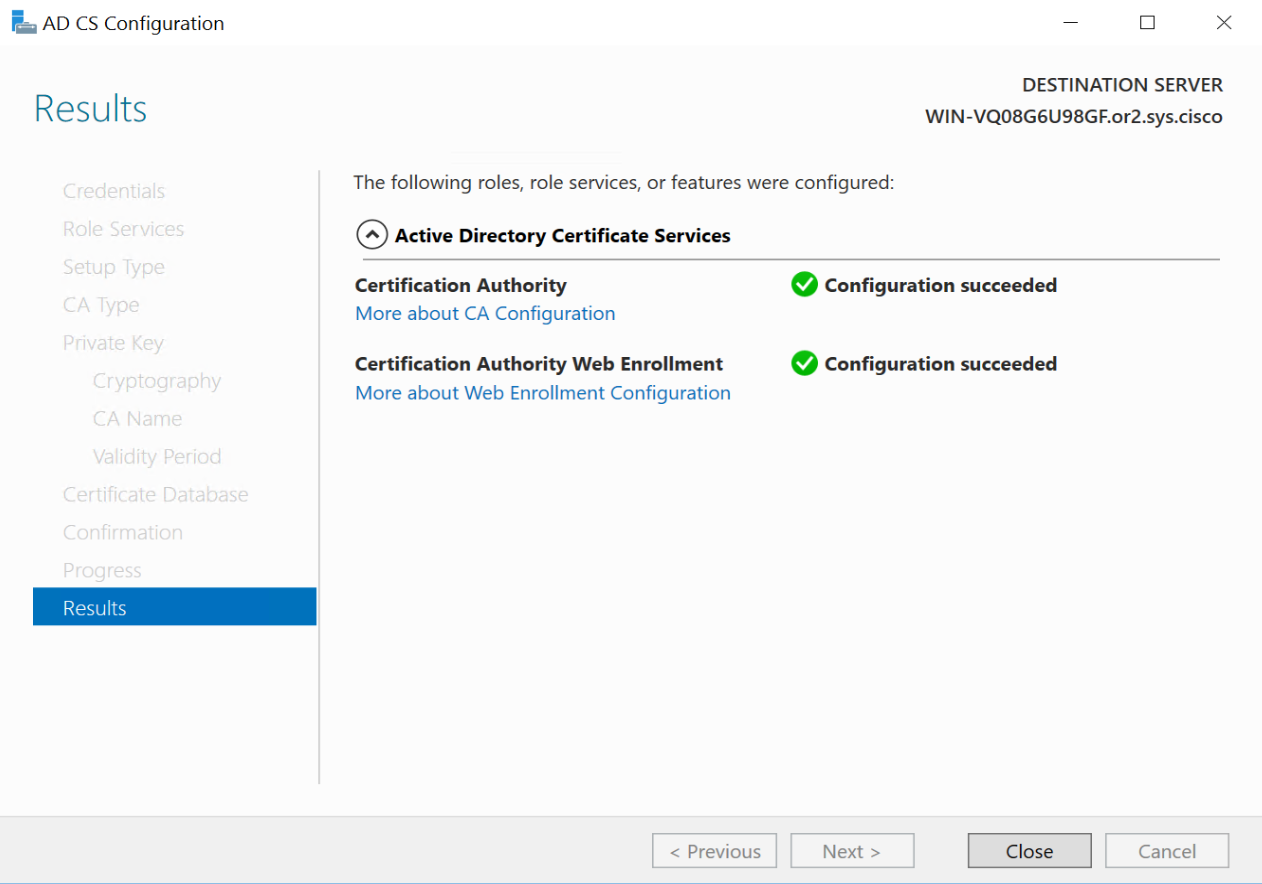The width and height of the screenshot is (1262, 884).
Task: Select the Private Key step
Action: tap(113, 343)
